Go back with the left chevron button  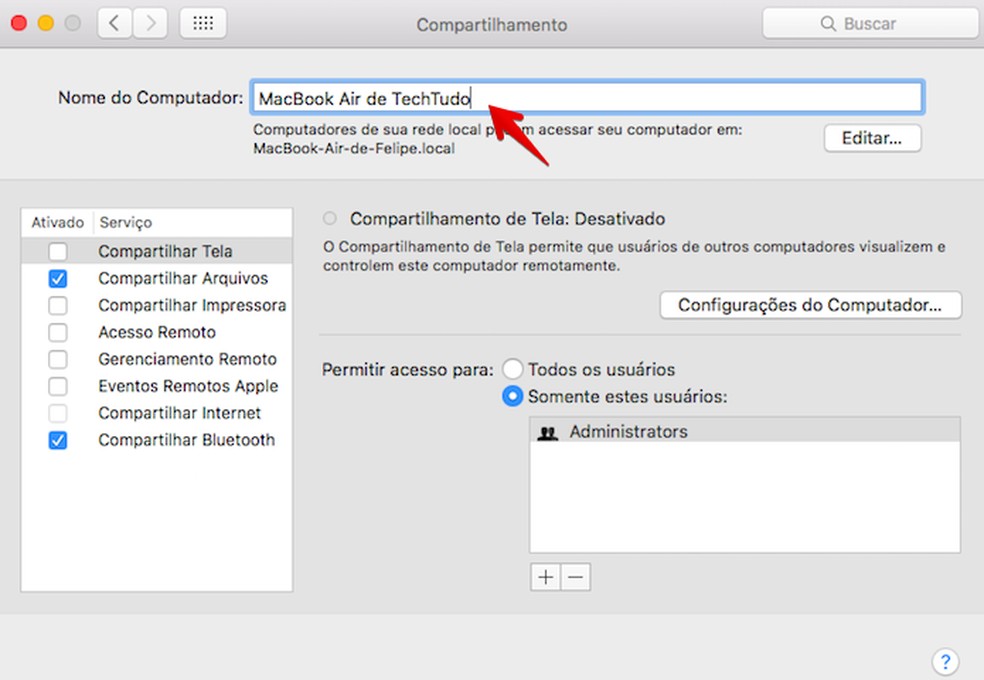point(115,24)
